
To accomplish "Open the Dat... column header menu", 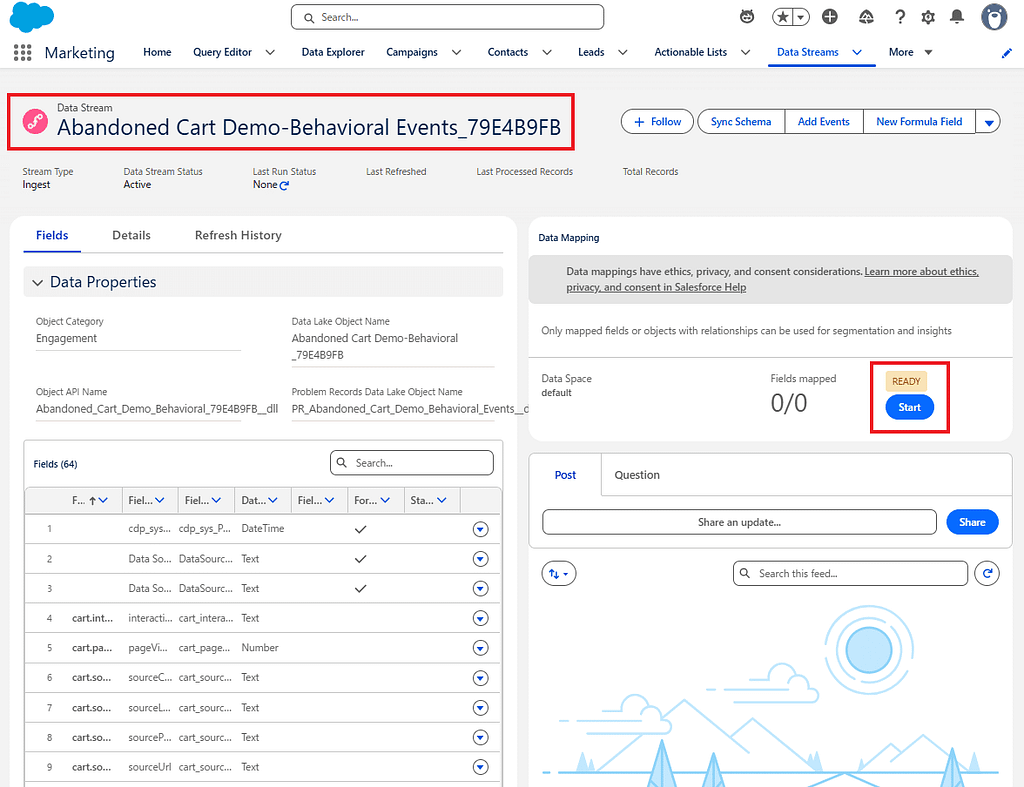I will point(273,500).
